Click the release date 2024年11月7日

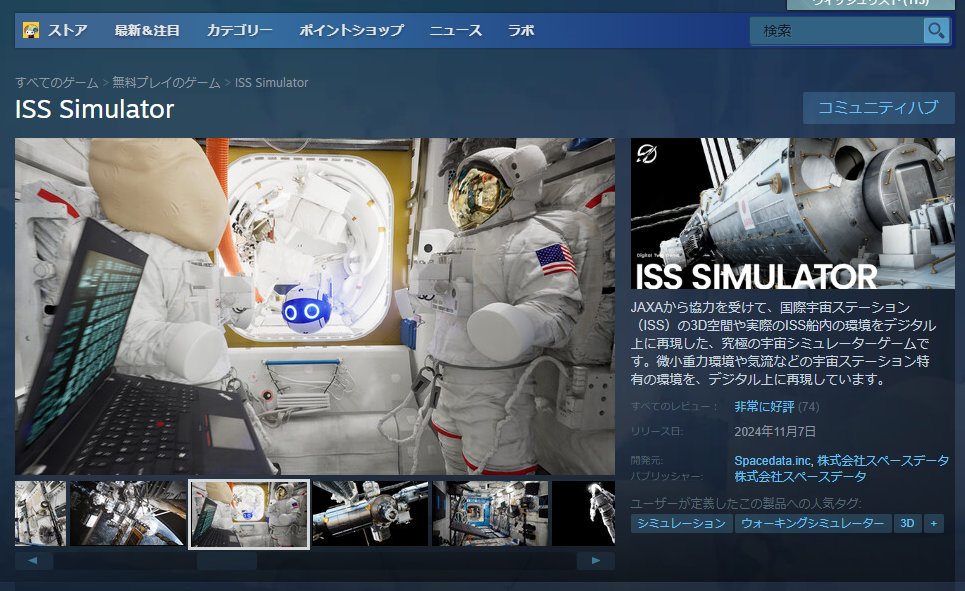(x=775, y=432)
